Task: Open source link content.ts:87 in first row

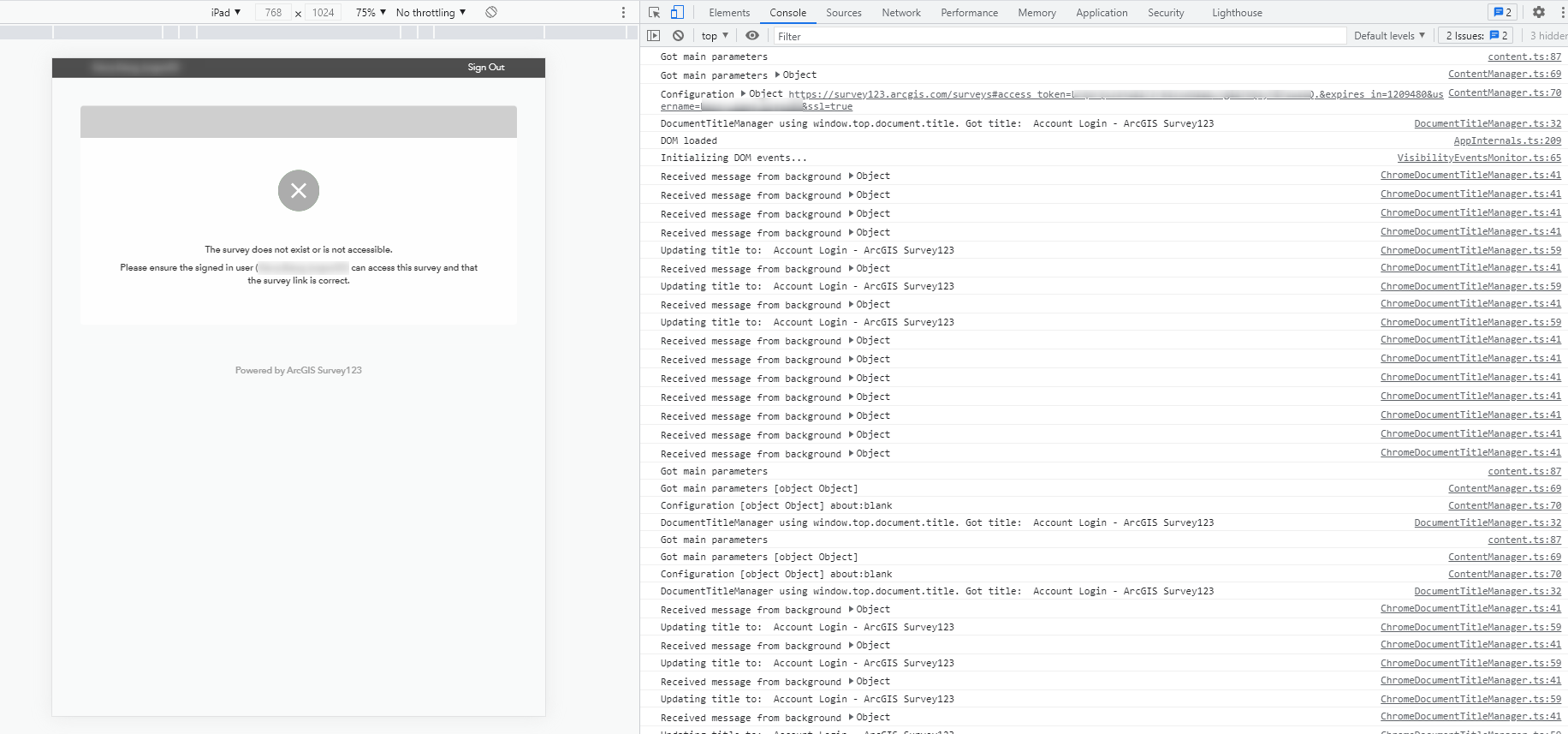Action: (1524, 57)
